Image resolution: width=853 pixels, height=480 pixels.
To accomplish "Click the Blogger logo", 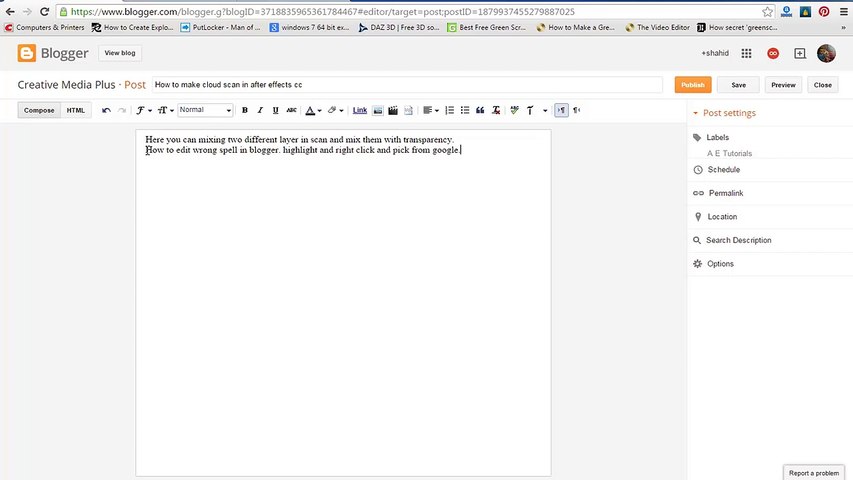I will (x=53, y=53).
